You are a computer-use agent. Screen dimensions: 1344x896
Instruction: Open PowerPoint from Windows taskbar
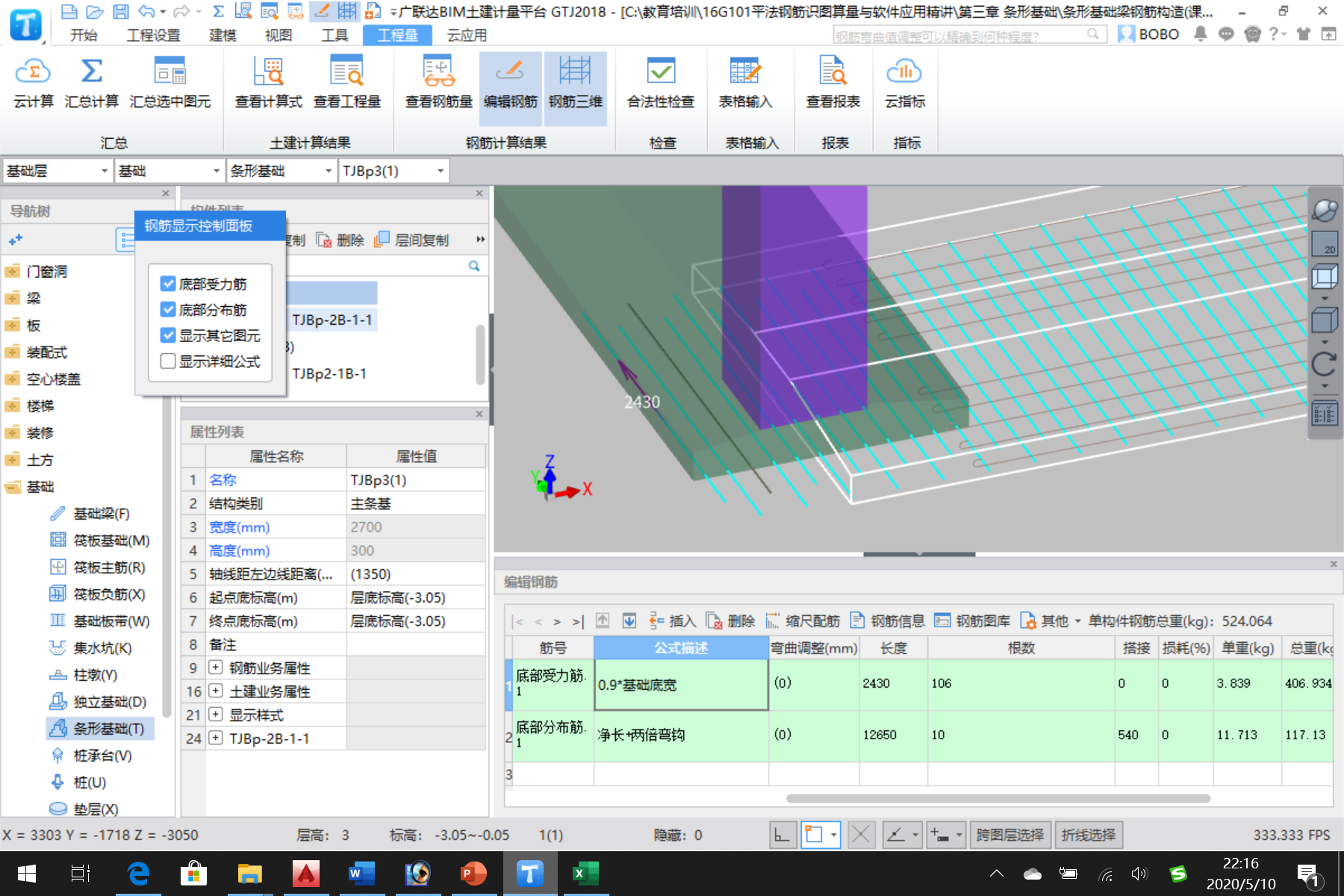473,873
